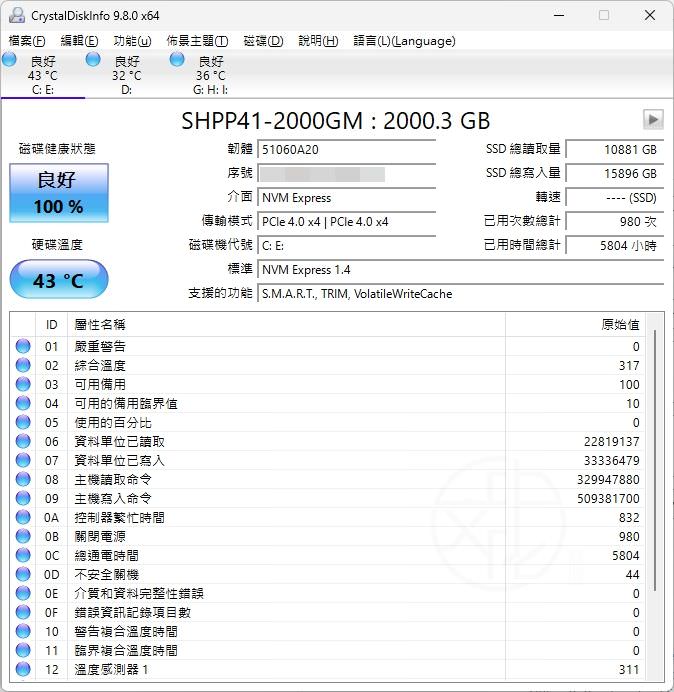674x692 pixels.
Task: Click the CrystalDiskInfo app icon in title bar
Action: pyautogui.click(x=17, y=15)
